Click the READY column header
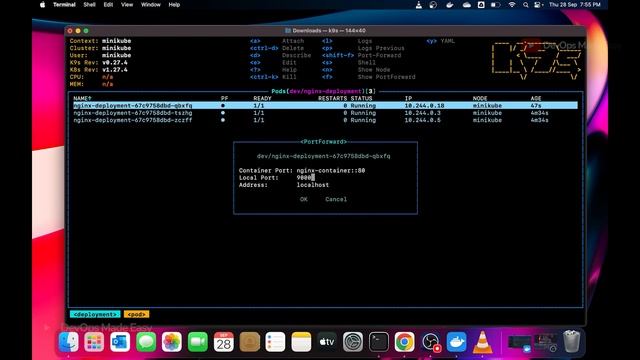 coord(262,98)
